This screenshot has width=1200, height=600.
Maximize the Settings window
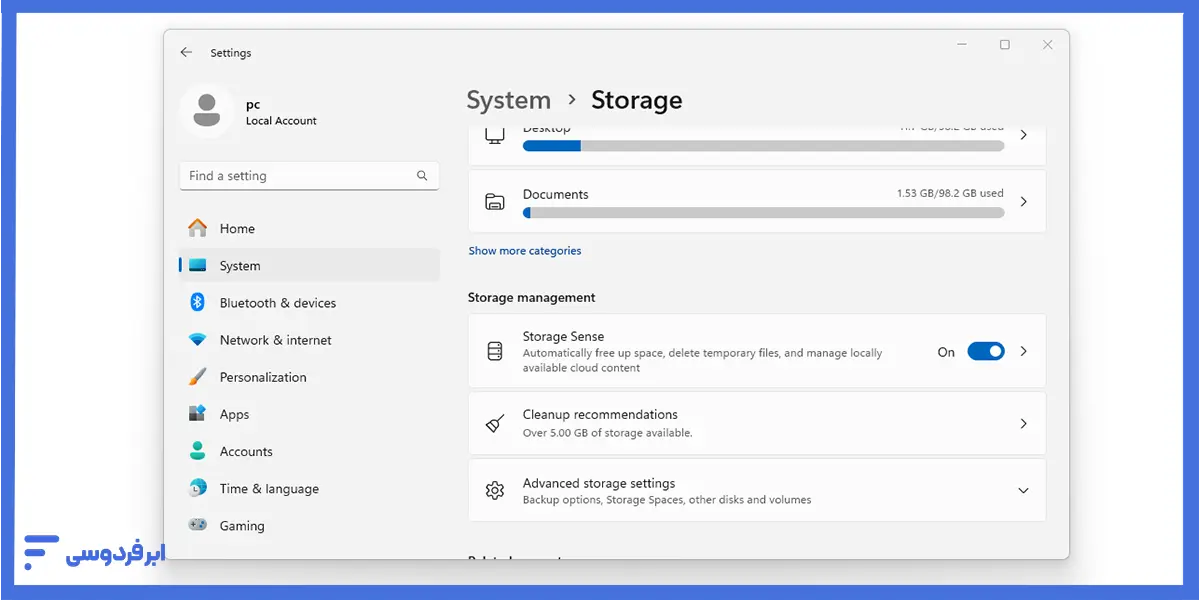point(1005,45)
